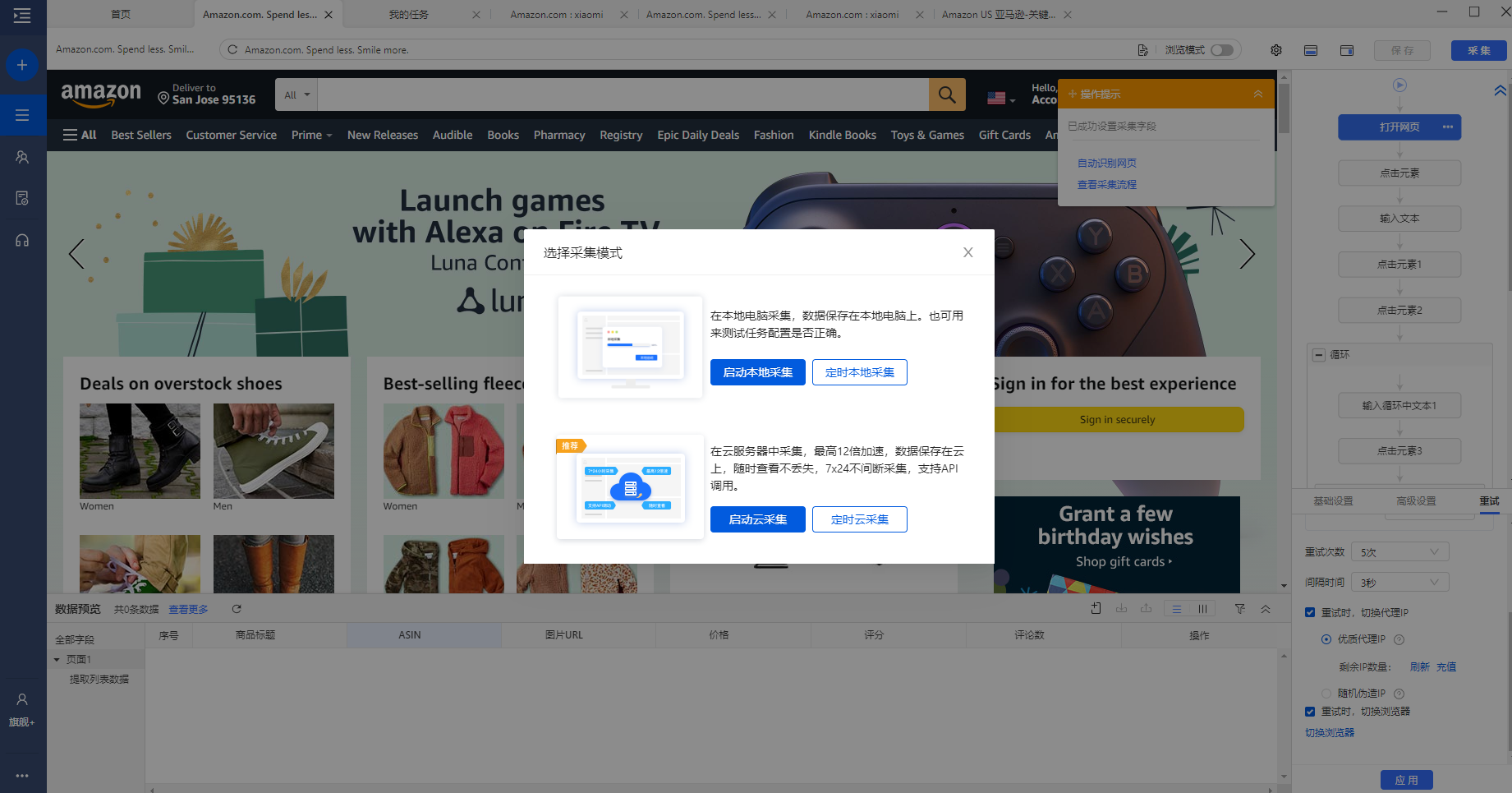Screen dimensions: 1512x793
Task: Click the import download icon in data preview
Action: pos(1121,608)
